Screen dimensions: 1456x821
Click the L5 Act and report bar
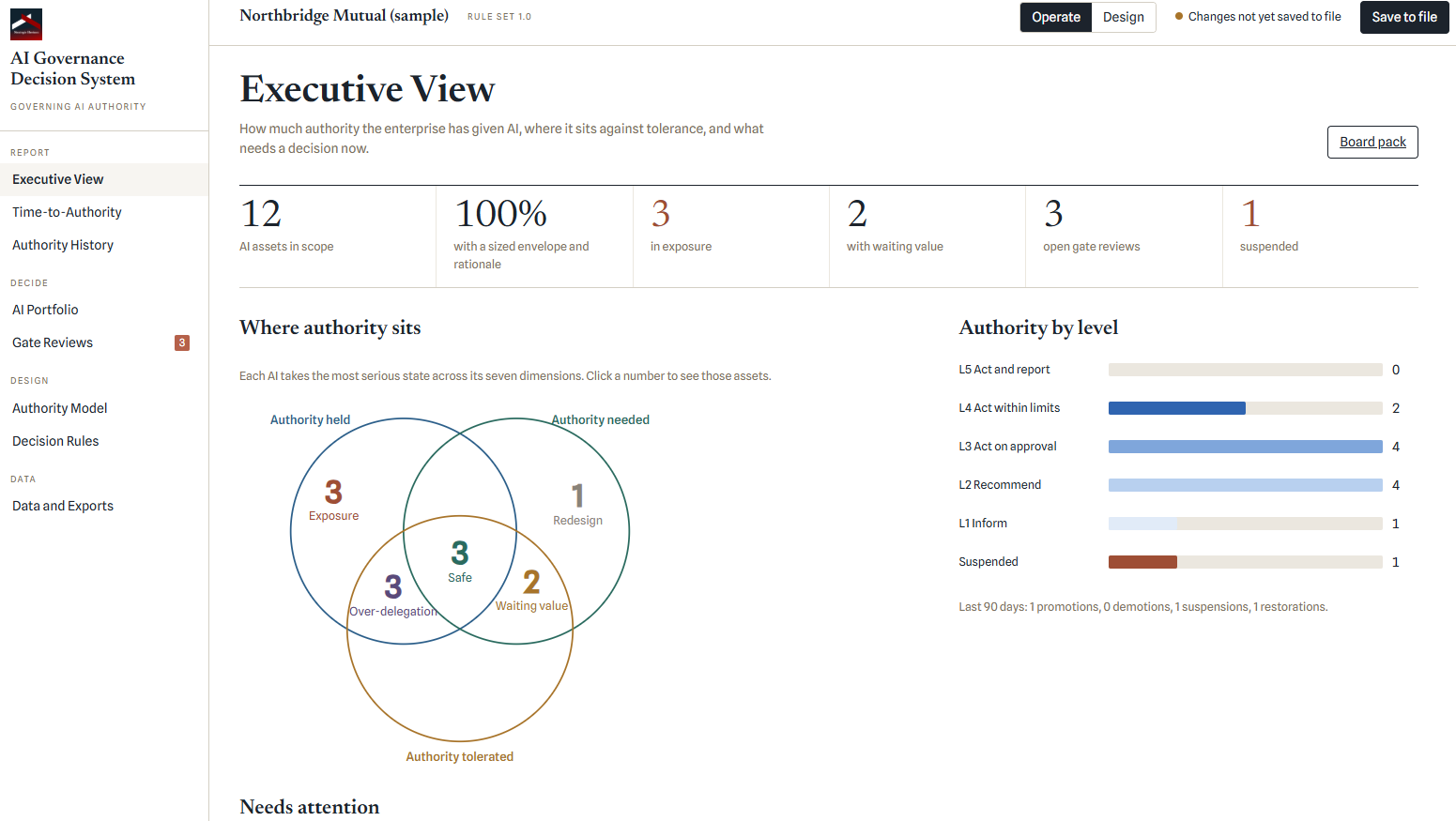(1245, 370)
